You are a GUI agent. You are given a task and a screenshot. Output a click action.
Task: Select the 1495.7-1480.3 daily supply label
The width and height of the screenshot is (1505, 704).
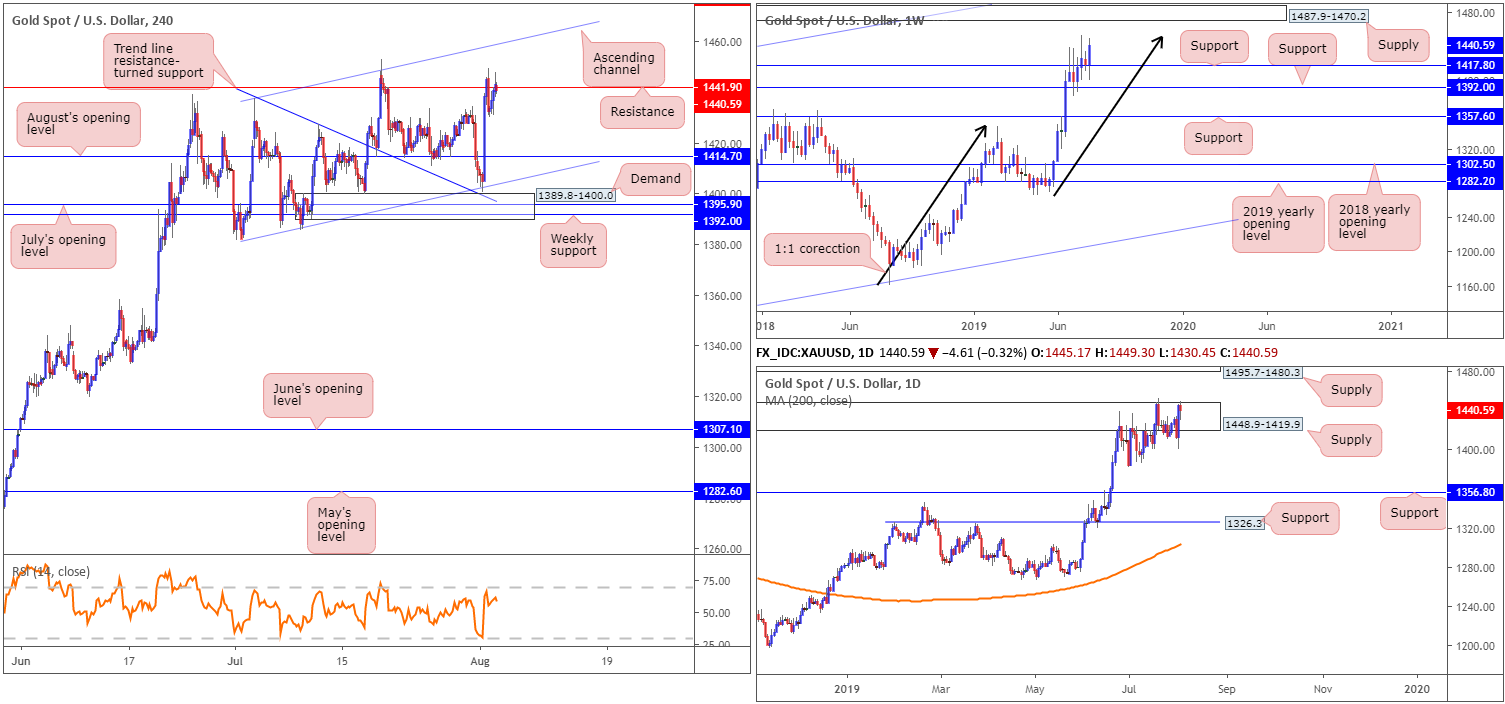1261,372
